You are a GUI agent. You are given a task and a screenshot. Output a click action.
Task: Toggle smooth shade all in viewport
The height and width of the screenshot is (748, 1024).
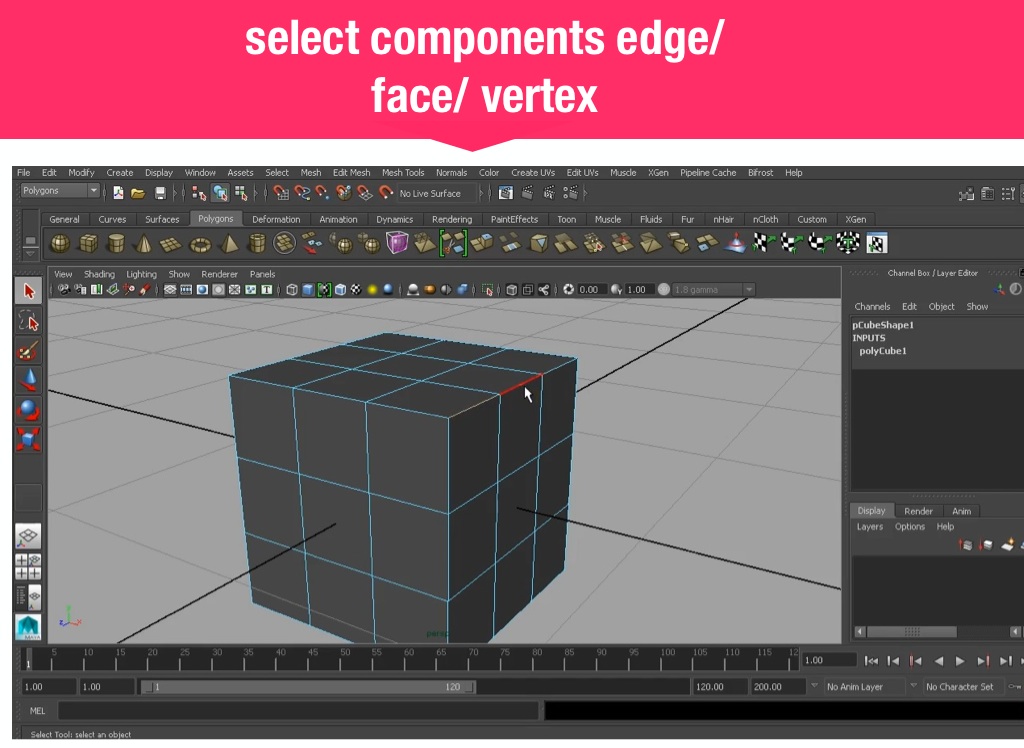[308, 290]
